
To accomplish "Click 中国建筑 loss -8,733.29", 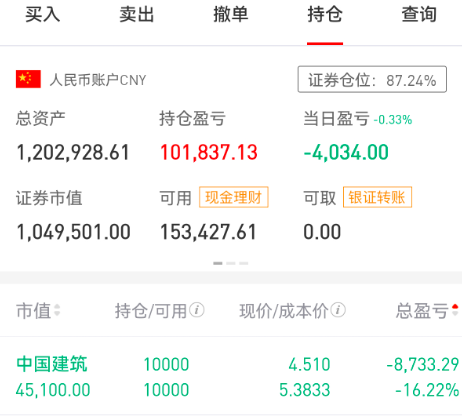I will coord(423,364).
